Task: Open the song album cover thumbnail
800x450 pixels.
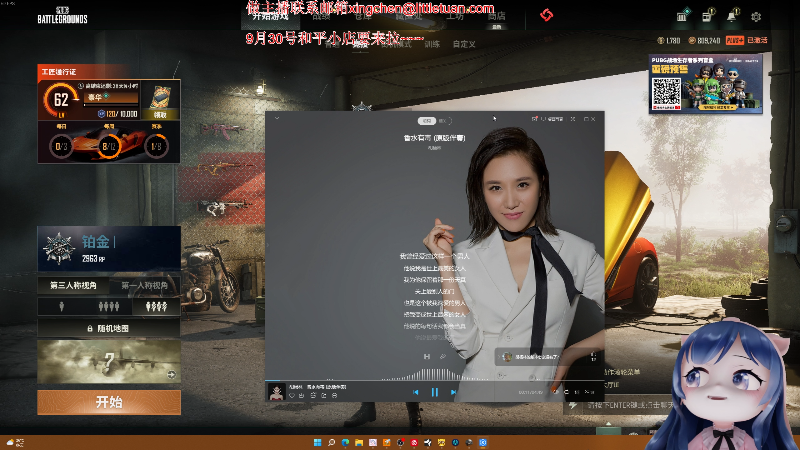Action: (277, 392)
